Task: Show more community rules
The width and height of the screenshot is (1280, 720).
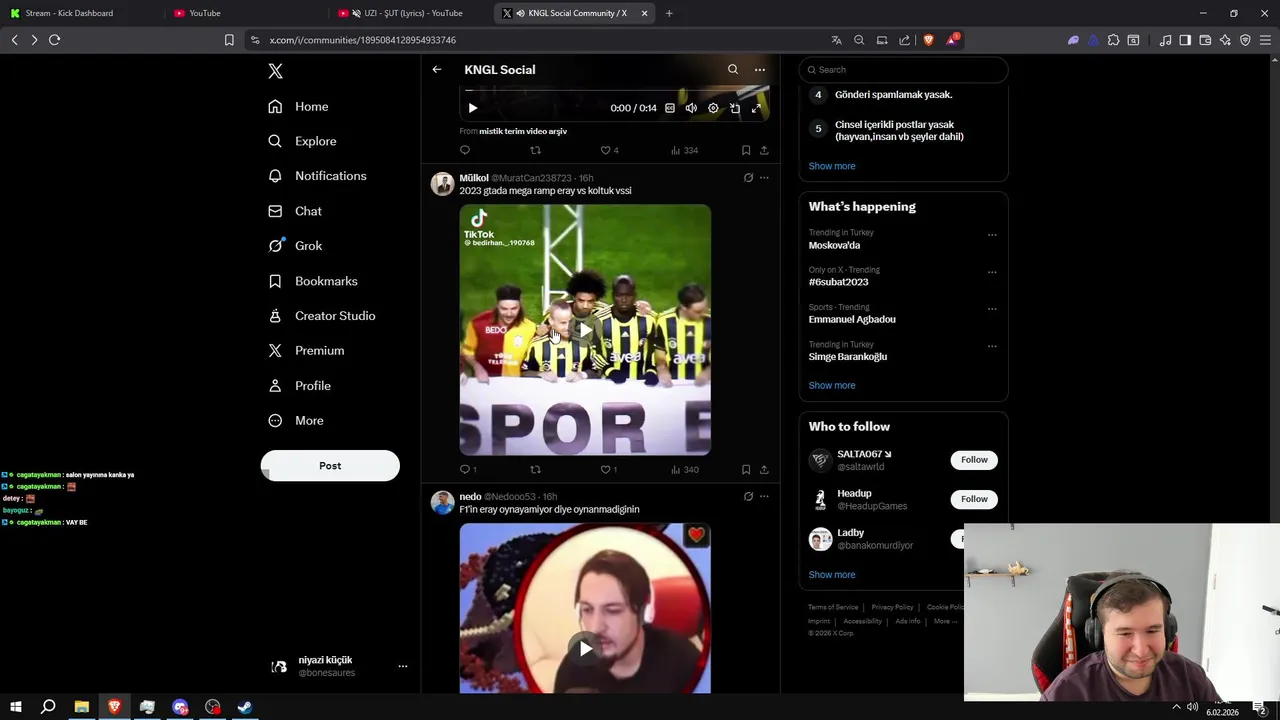Action: coord(831,166)
